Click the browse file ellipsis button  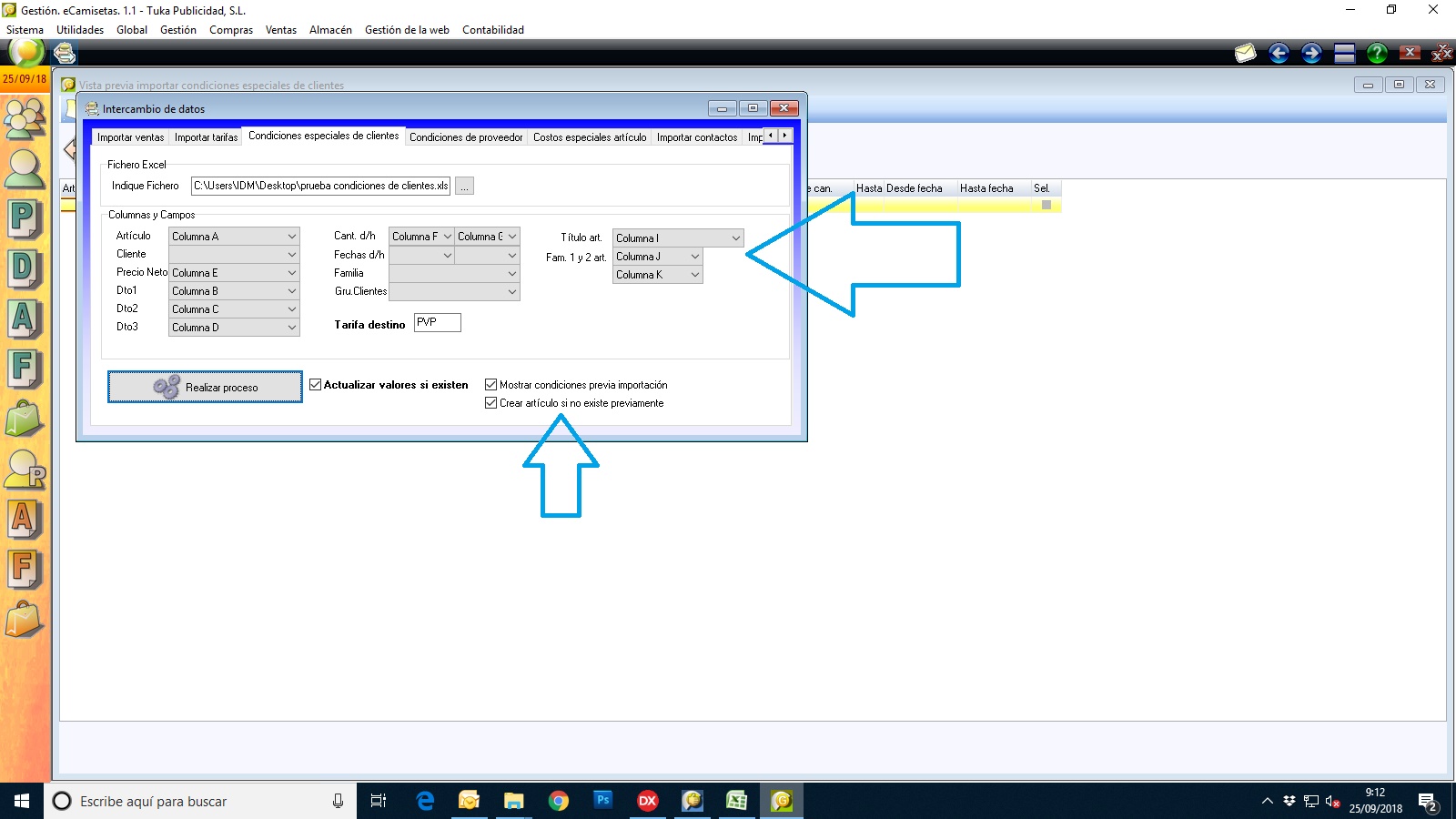coord(464,187)
